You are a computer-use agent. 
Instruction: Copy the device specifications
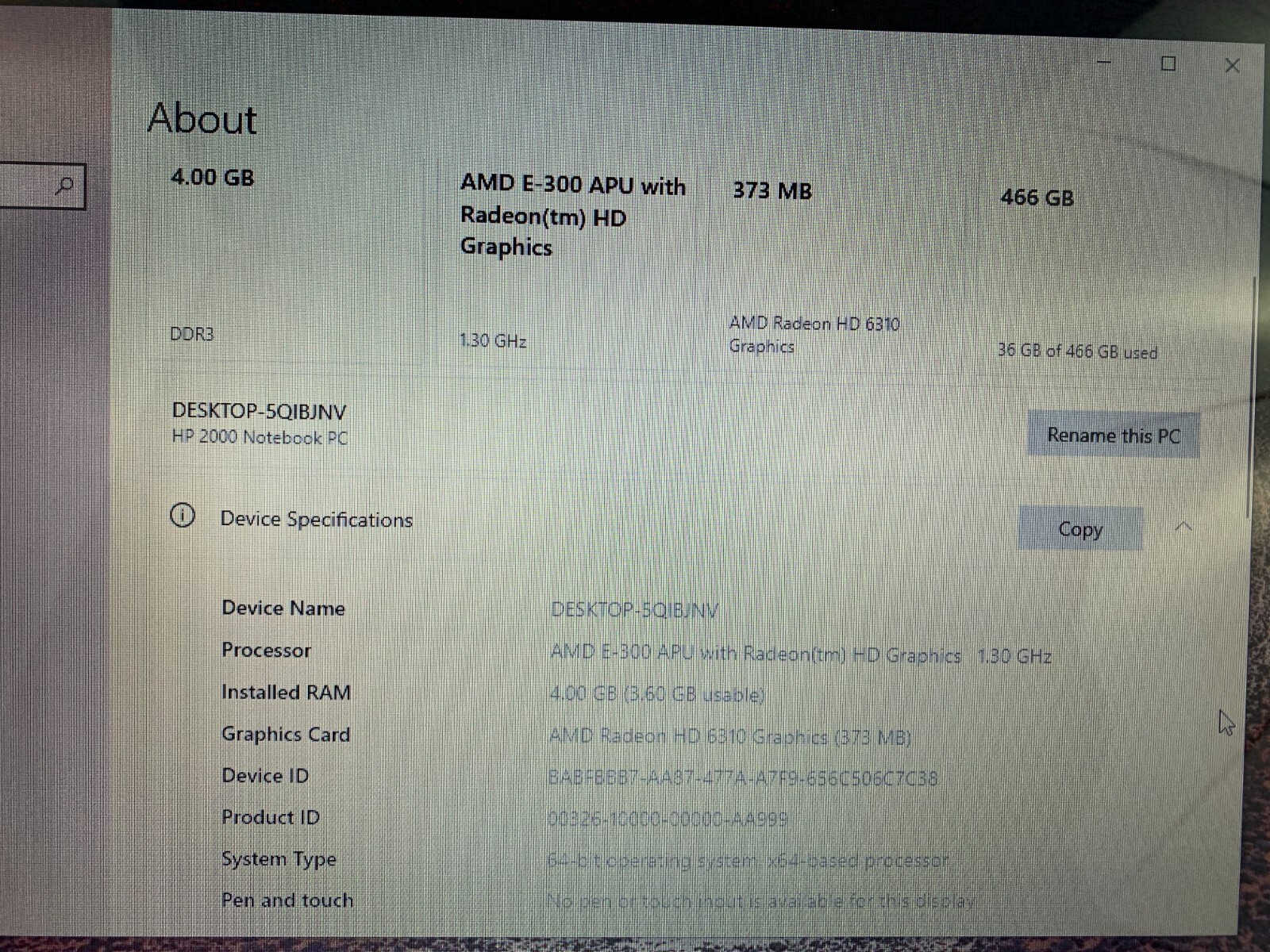pos(1080,528)
